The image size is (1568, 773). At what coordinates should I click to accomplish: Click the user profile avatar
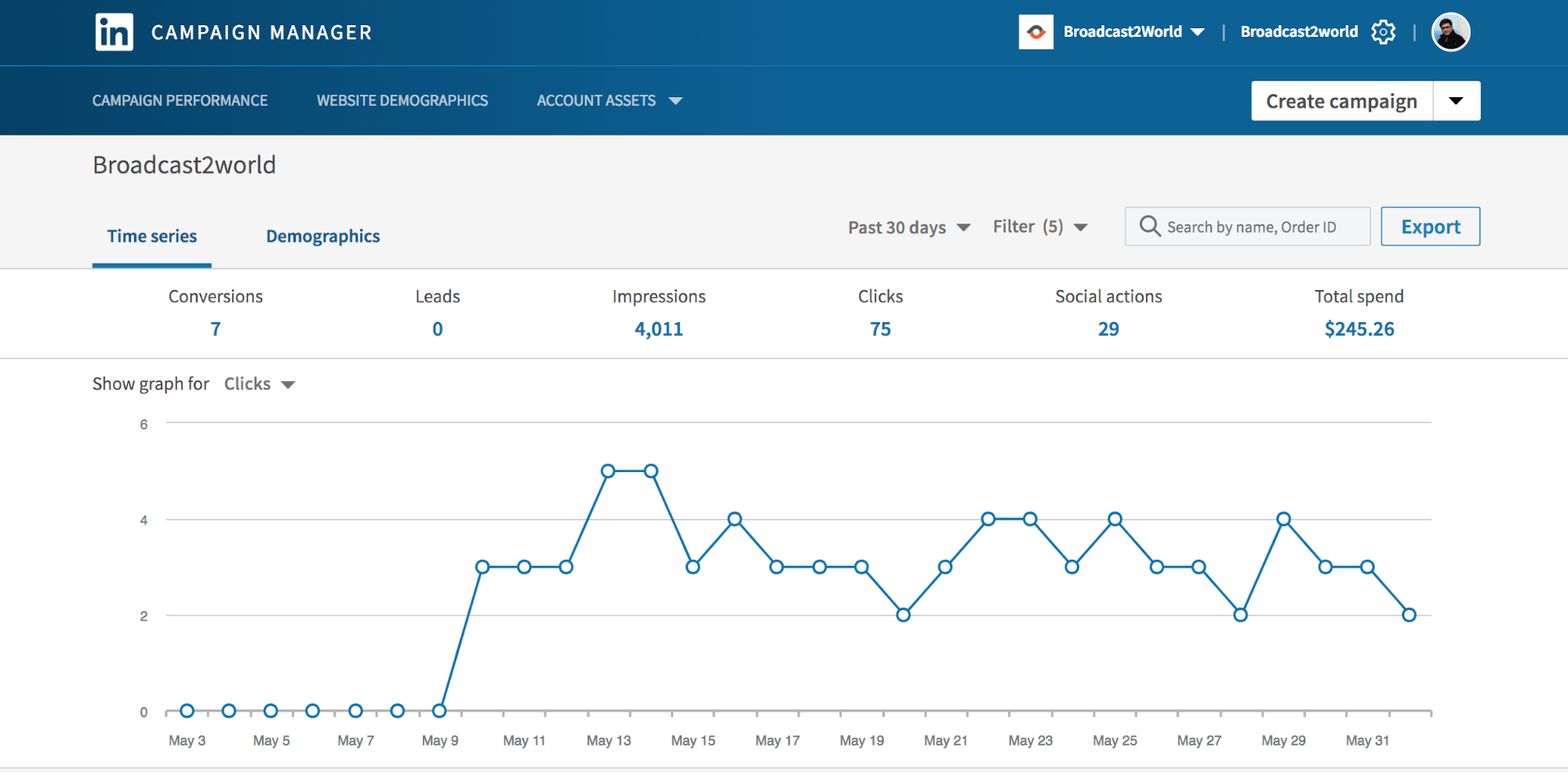click(1450, 32)
